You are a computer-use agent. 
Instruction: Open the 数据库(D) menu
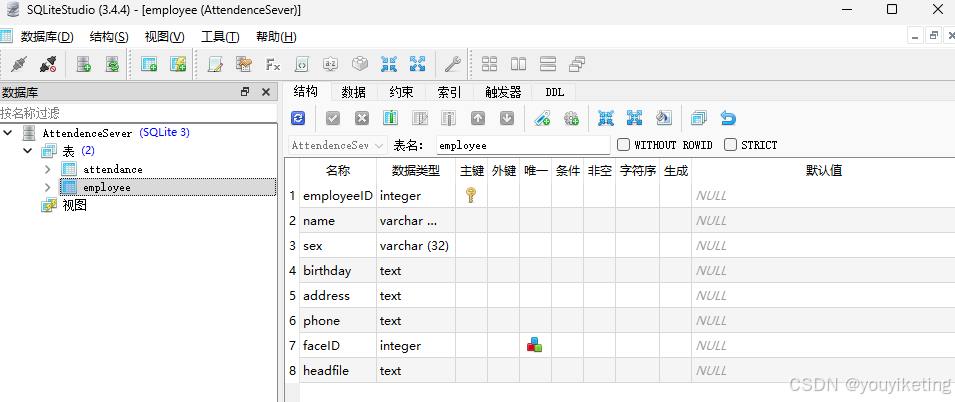click(47, 37)
